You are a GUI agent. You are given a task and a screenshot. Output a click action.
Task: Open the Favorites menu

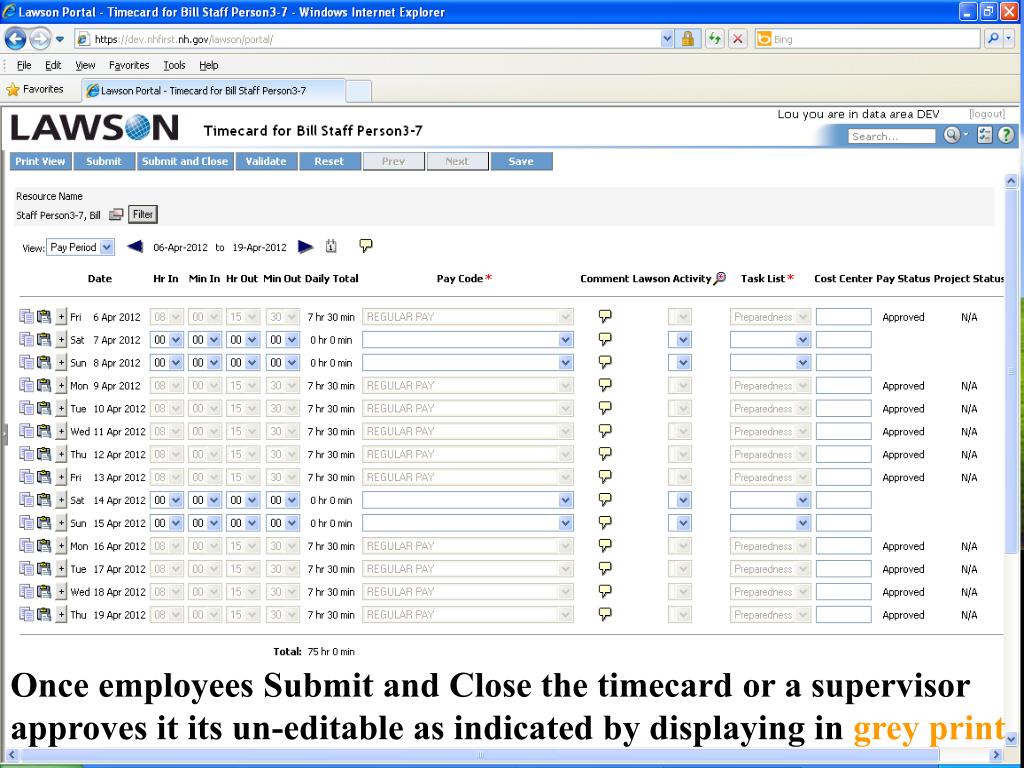(x=129, y=65)
